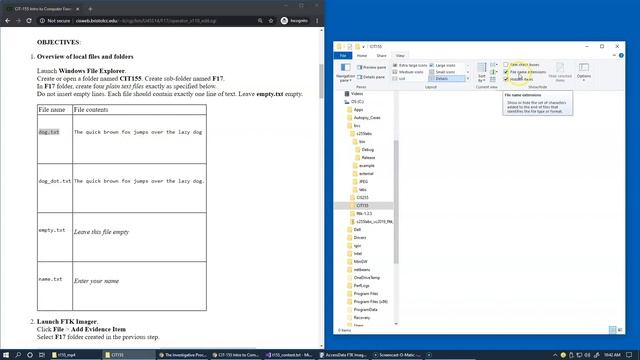Enable the Item check boxes checkbox
This screenshot has width=640, height=360.
coord(506,64)
